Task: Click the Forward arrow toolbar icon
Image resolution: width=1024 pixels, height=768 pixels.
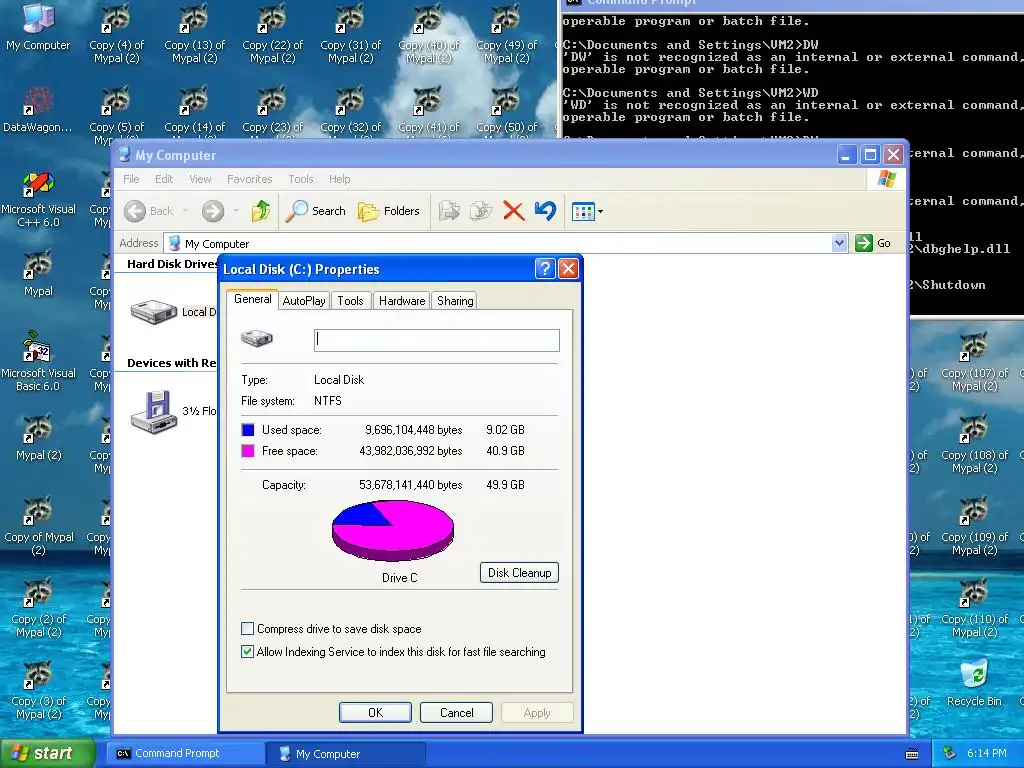Action: 213,211
